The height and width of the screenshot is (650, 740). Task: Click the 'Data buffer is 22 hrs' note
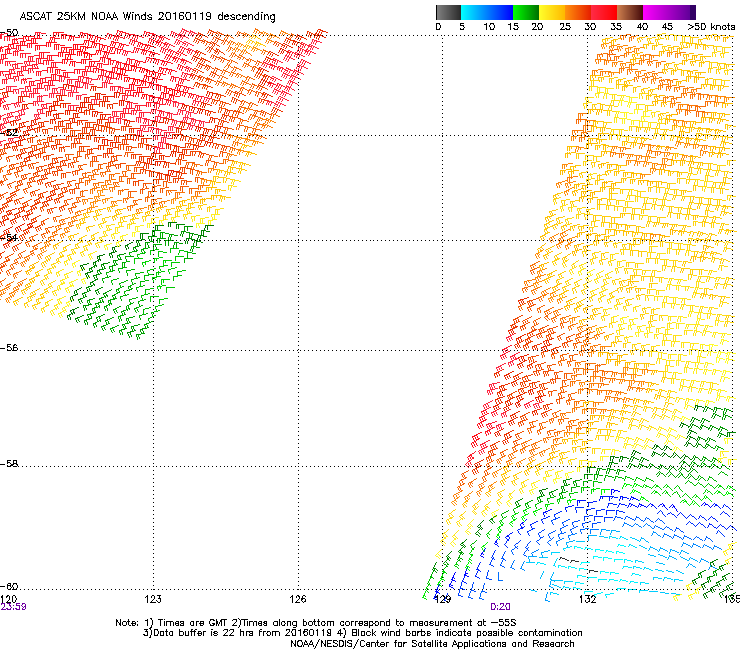[x=362, y=633]
